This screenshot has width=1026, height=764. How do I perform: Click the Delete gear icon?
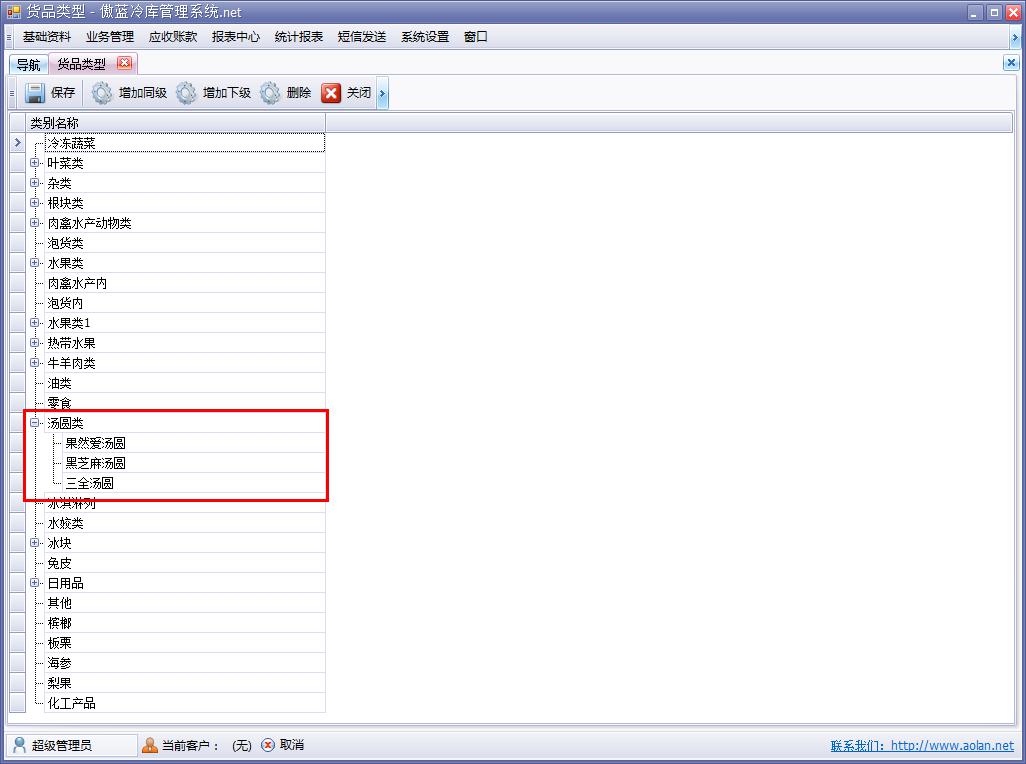click(x=270, y=93)
